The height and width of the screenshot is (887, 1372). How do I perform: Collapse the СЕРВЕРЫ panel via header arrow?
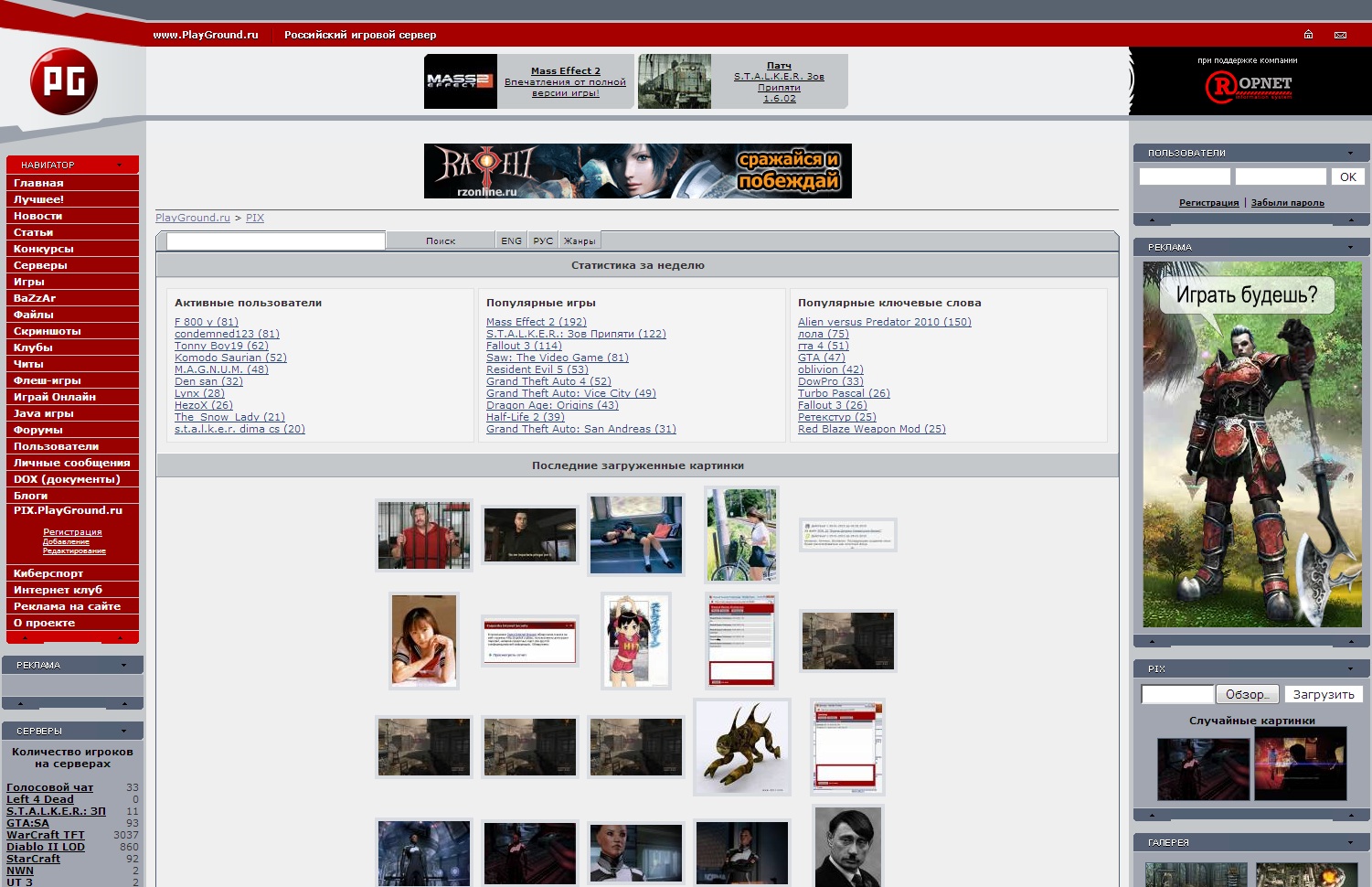[123, 731]
